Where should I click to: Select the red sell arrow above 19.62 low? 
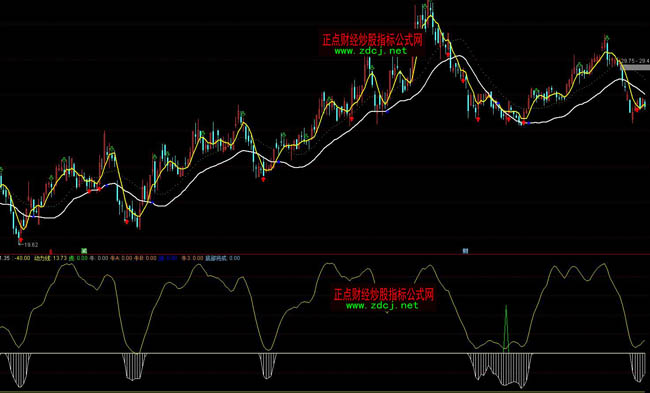[20, 240]
